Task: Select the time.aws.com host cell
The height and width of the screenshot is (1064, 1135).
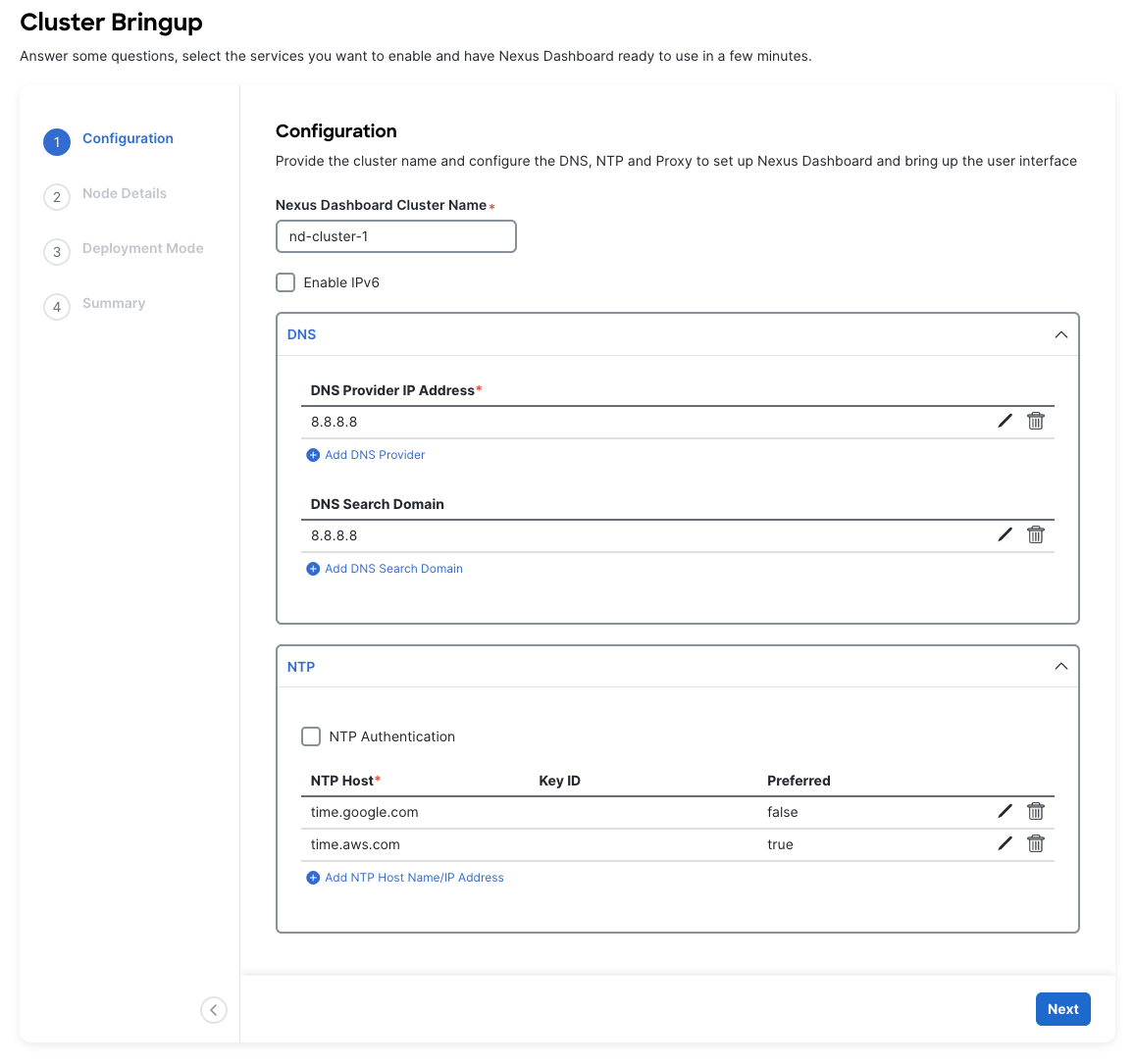Action: [x=355, y=844]
